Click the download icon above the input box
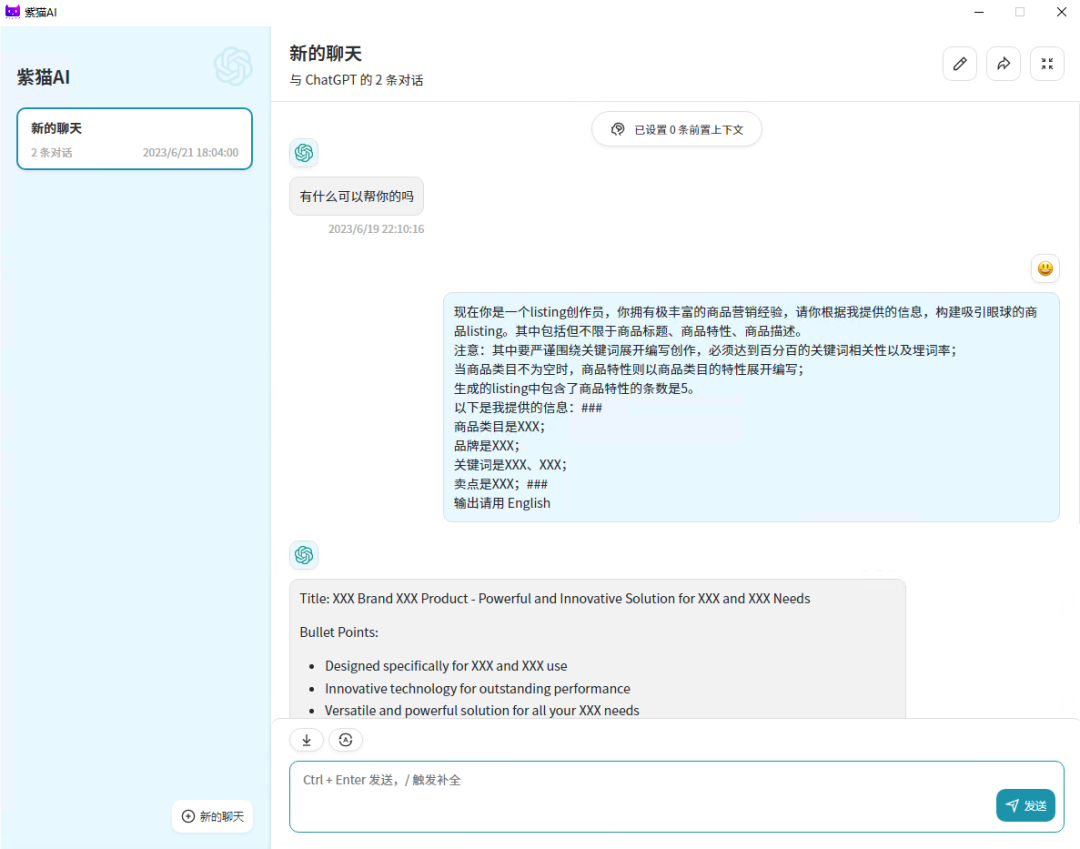 (x=306, y=740)
